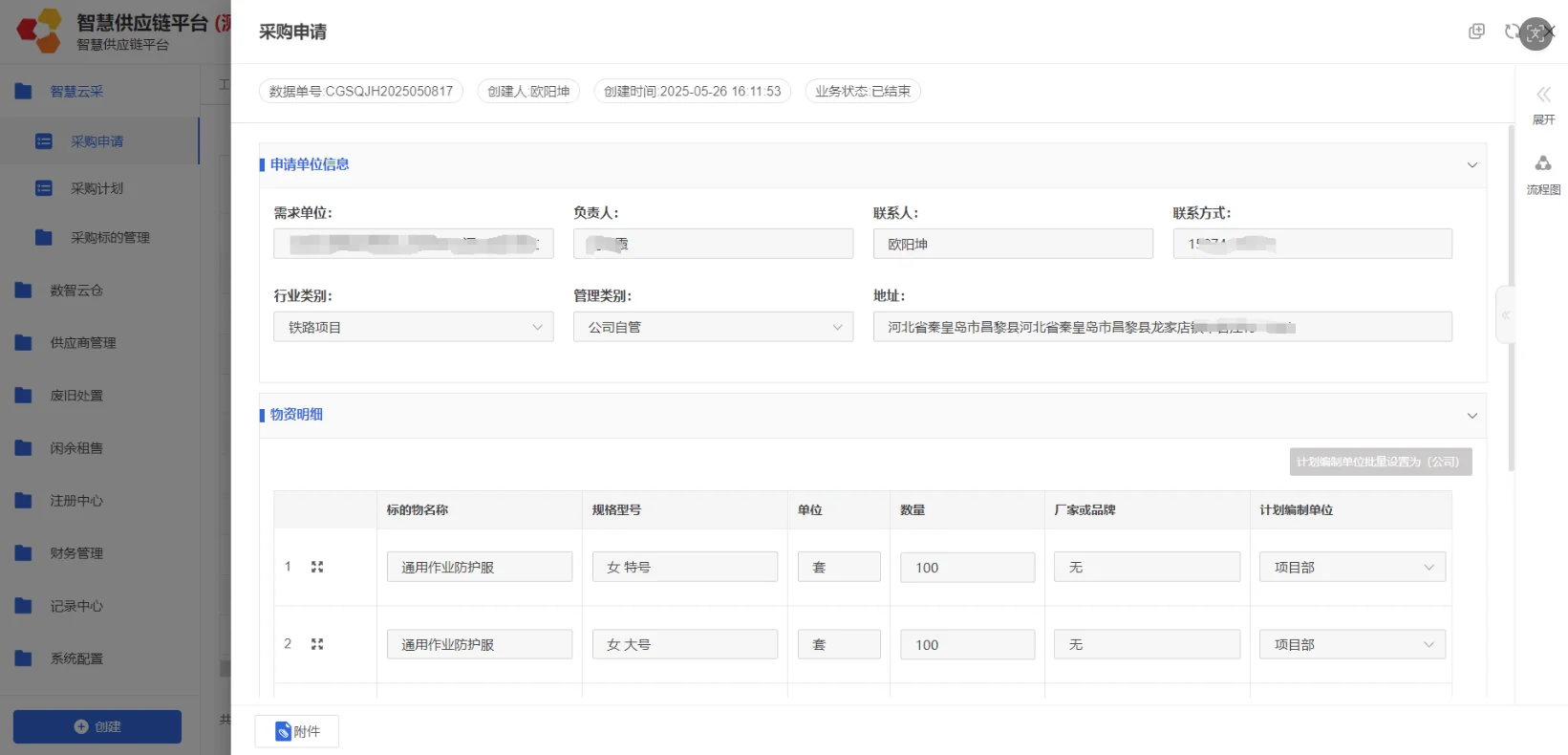Open the 流程图 flowchart icon
1568x755 pixels.
[x=1543, y=163]
